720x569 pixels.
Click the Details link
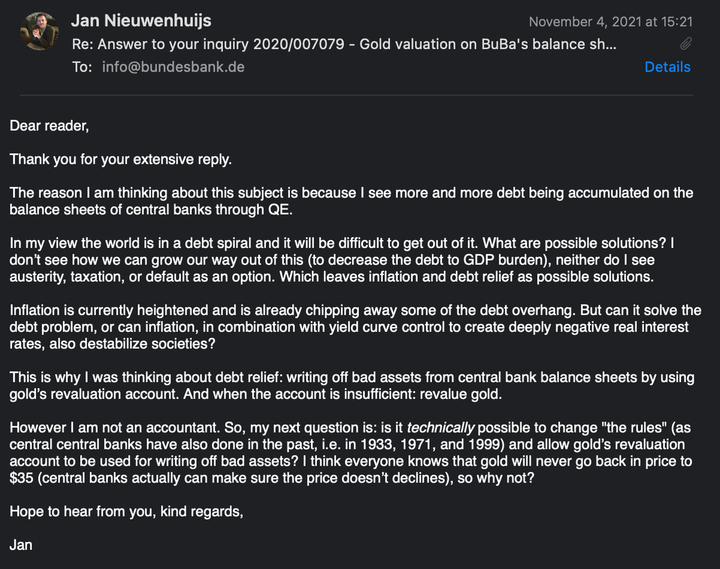(x=667, y=67)
